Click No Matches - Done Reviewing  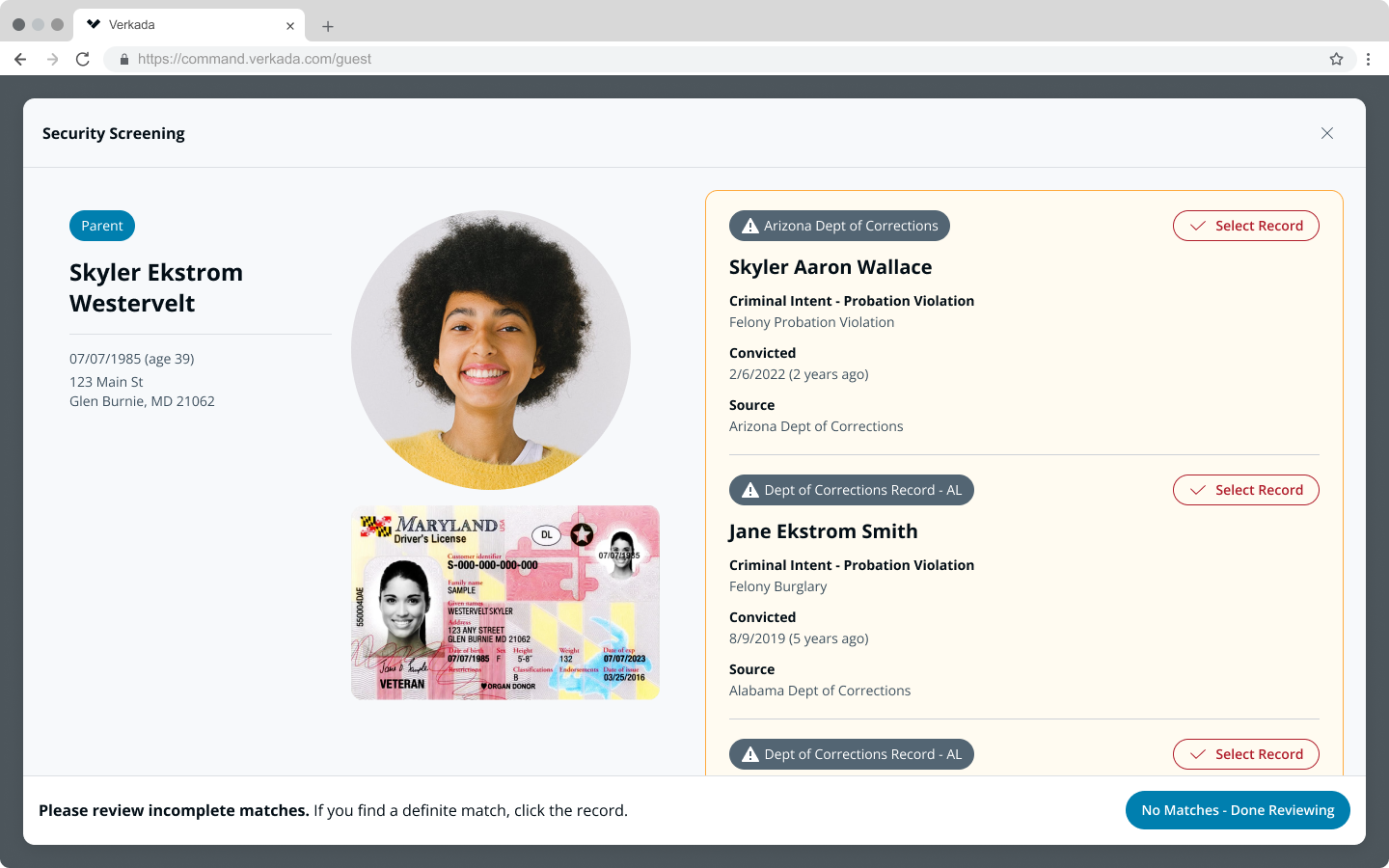pos(1237,810)
